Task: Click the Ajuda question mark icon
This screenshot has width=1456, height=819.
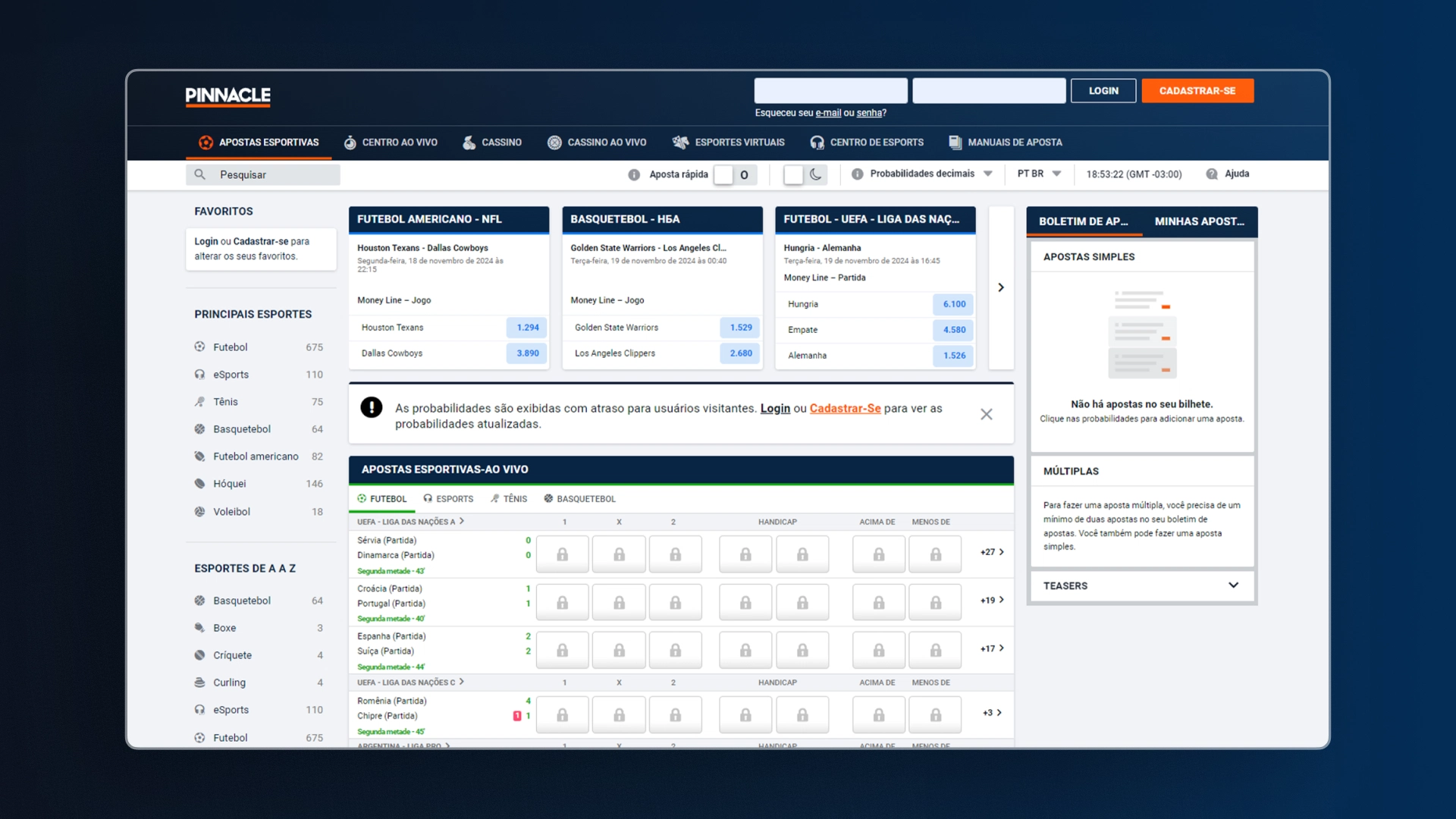Action: [1212, 174]
